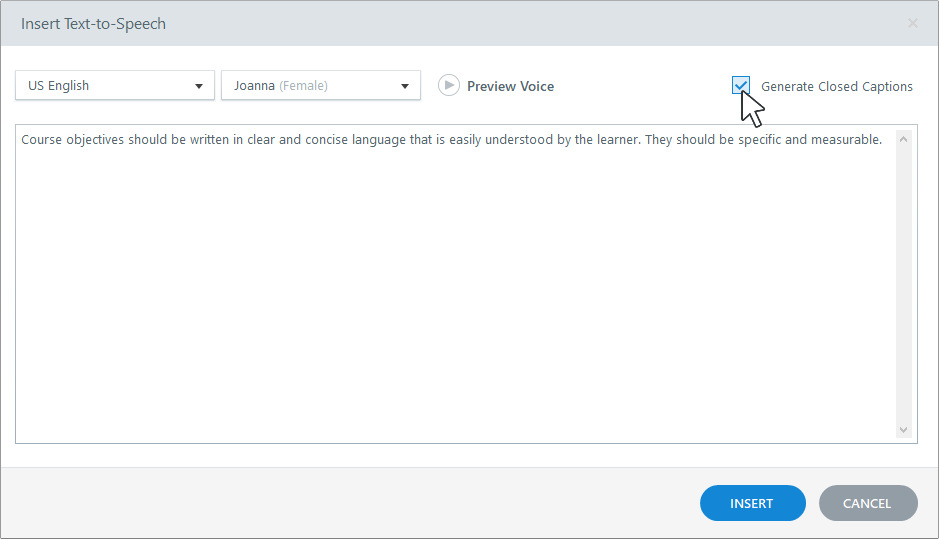Place cursor on the word "measurable"
Image resolution: width=939 pixels, height=539 pixels.
pos(847,140)
